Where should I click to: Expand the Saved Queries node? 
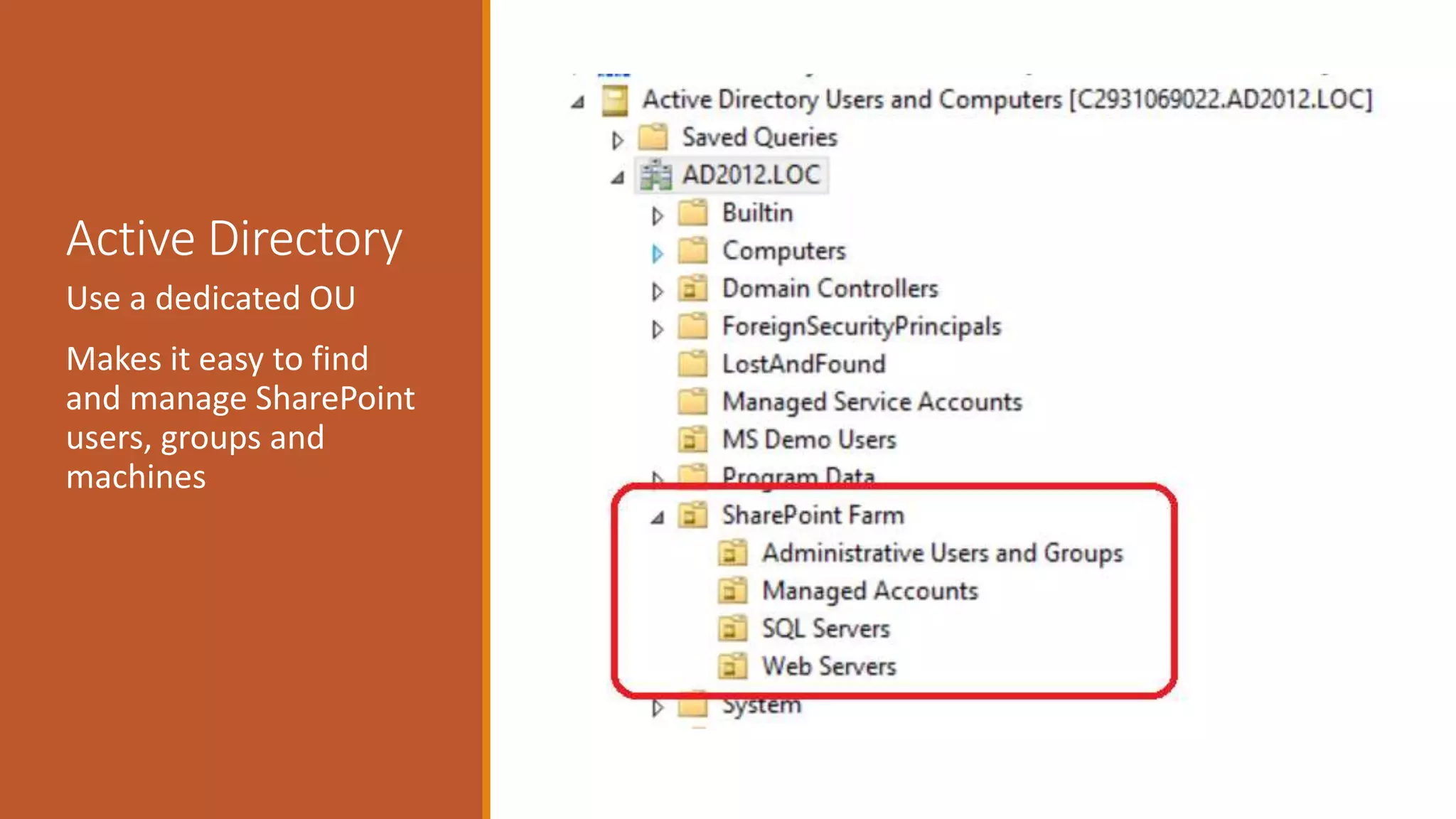(x=617, y=140)
